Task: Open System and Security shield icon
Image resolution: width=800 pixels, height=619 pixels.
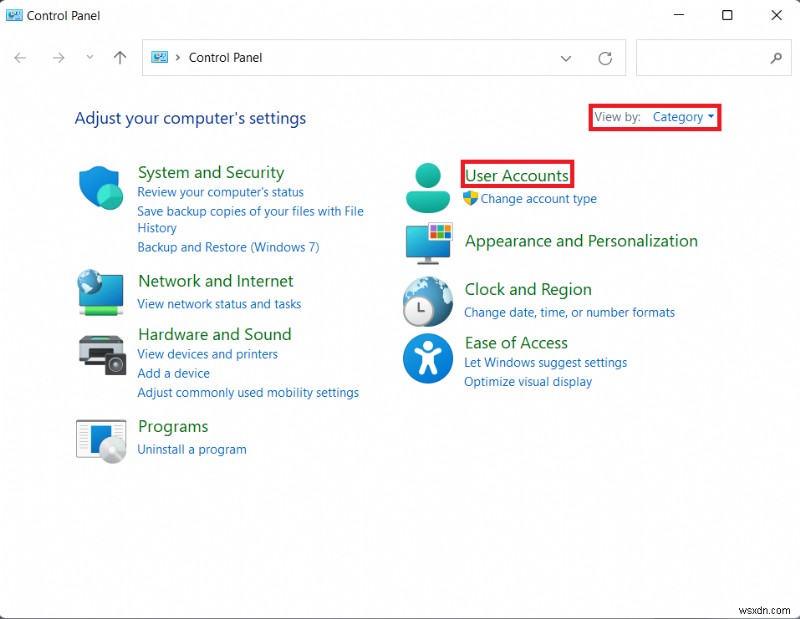Action: pyautogui.click(x=101, y=187)
